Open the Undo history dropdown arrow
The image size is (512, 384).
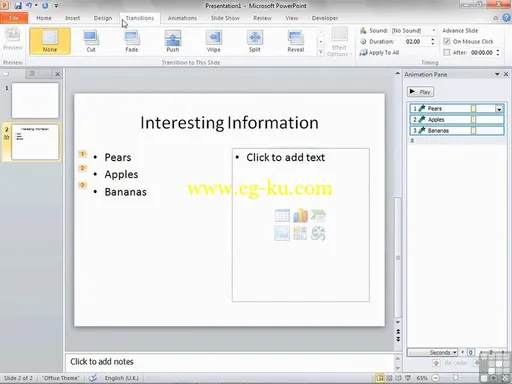click(x=36, y=5)
